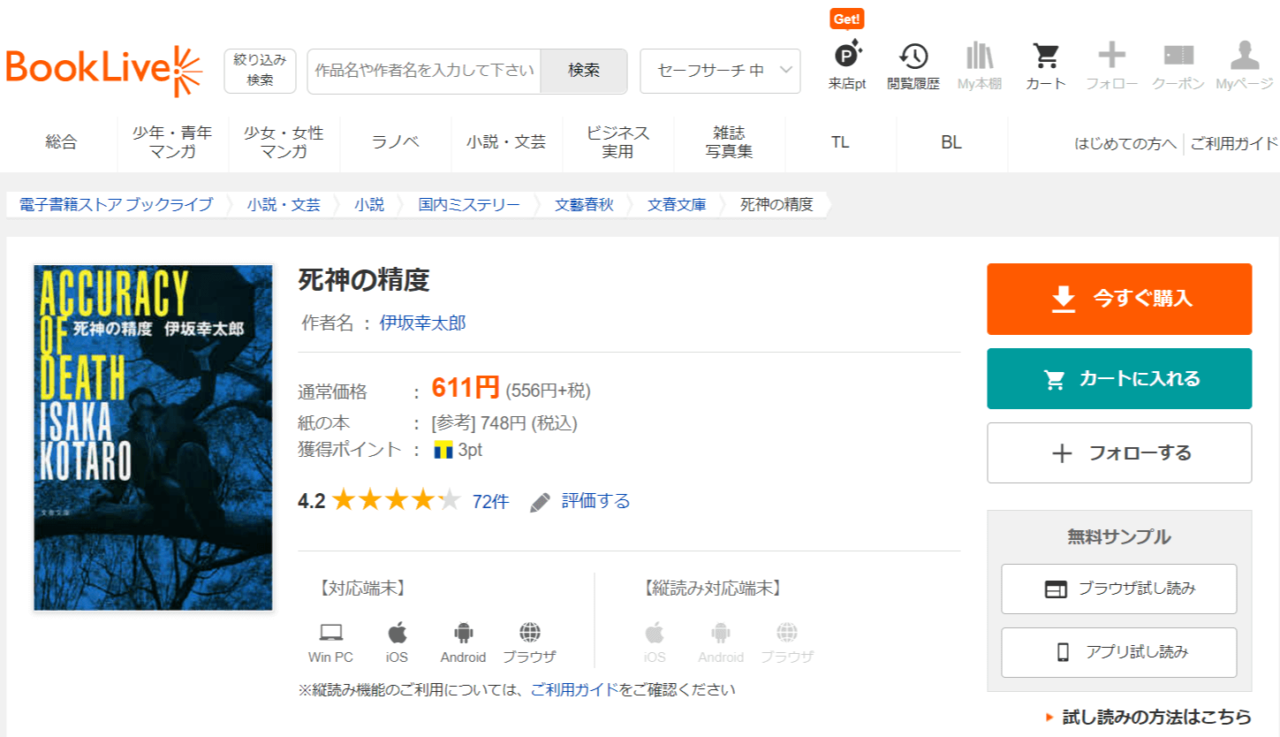Click アプリ試し読み sample button
The height and width of the screenshot is (737, 1280).
[1119, 652]
